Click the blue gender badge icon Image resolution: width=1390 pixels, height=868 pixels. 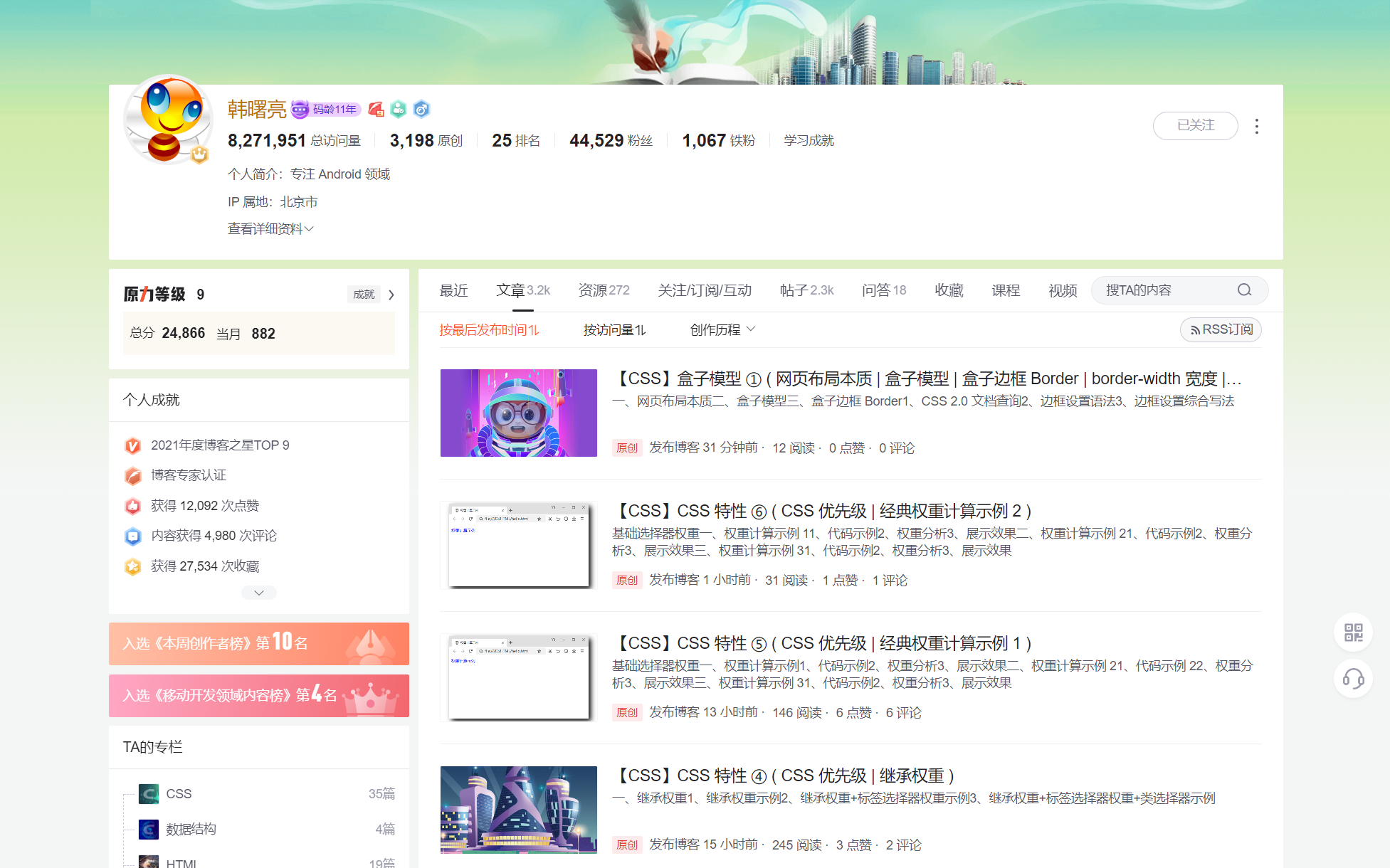pos(421,110)
